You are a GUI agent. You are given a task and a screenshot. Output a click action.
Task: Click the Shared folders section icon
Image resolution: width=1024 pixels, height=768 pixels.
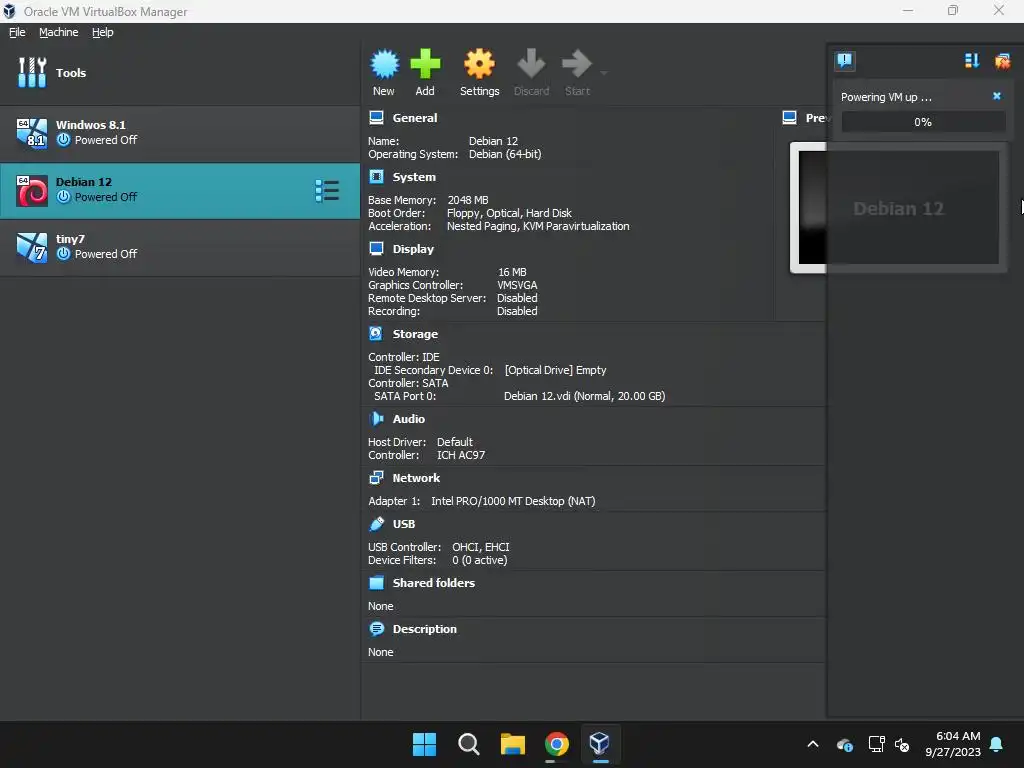tap(376, 583)
